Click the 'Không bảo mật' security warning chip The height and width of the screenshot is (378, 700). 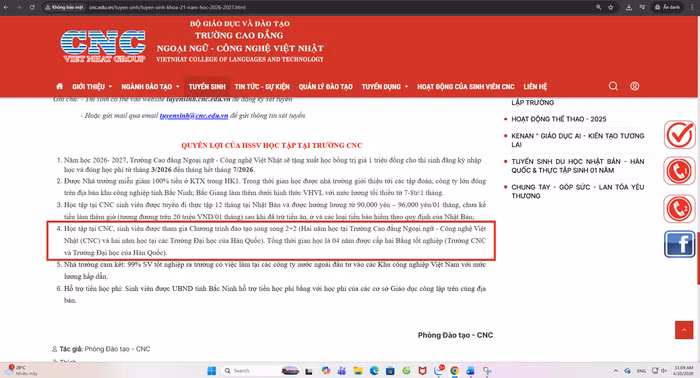point(64,7)
